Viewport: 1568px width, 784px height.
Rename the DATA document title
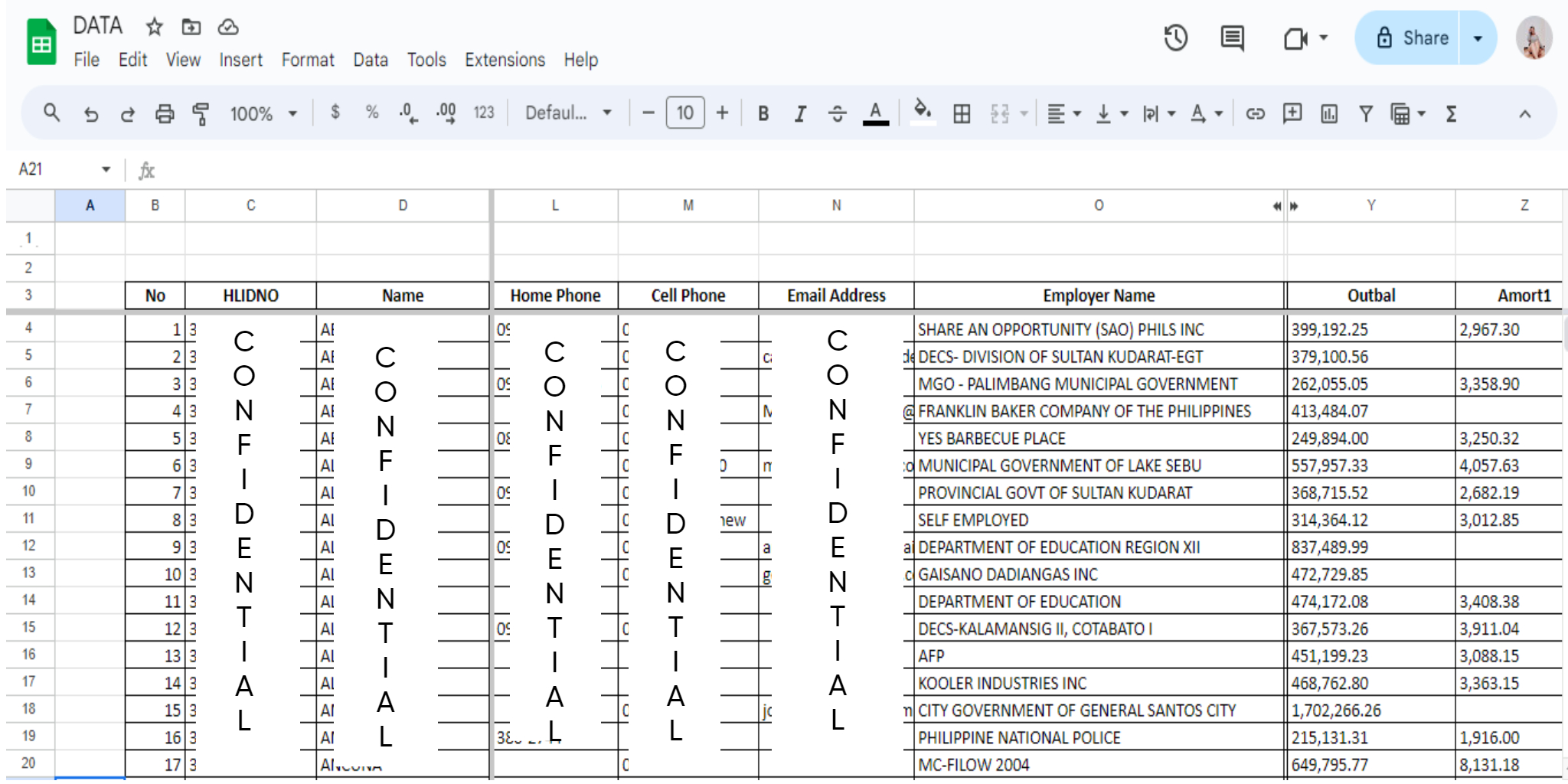[x=97, y=26]
